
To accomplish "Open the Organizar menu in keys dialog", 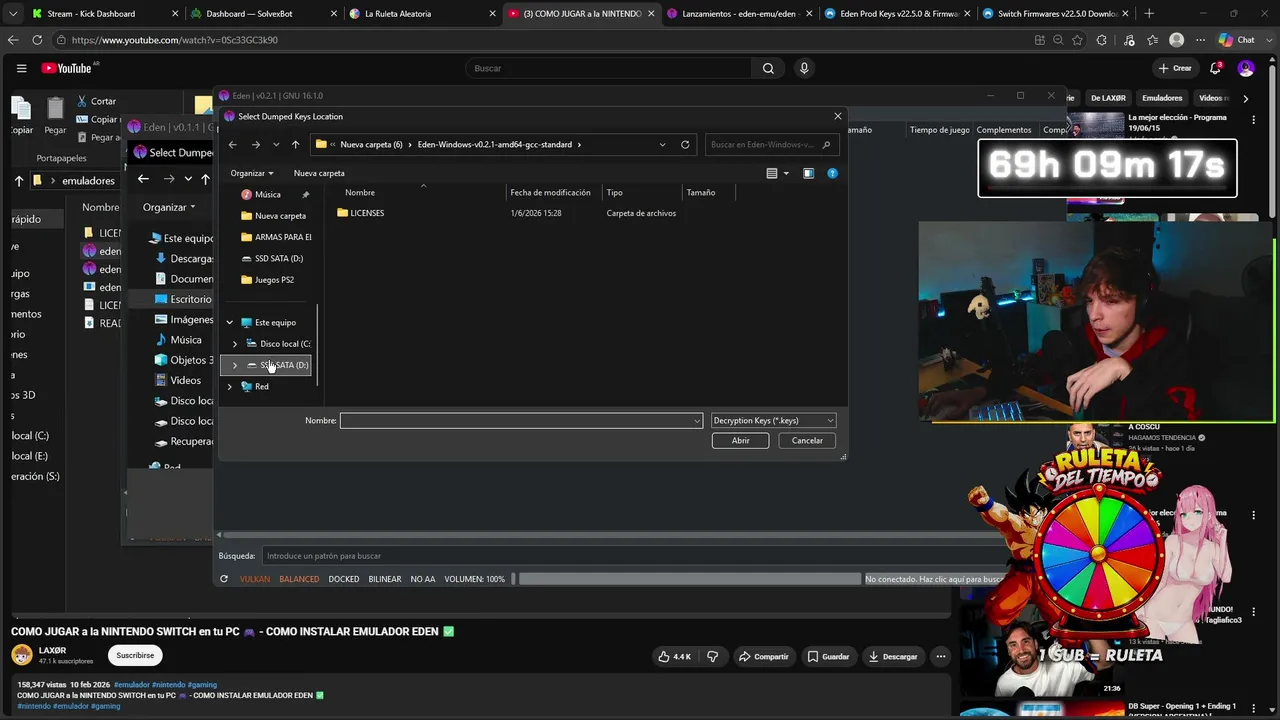I will coord(252,173).
